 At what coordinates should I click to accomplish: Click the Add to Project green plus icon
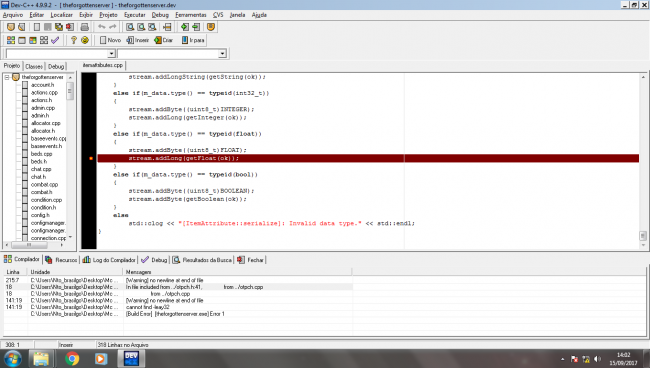(x=184, y=27)
